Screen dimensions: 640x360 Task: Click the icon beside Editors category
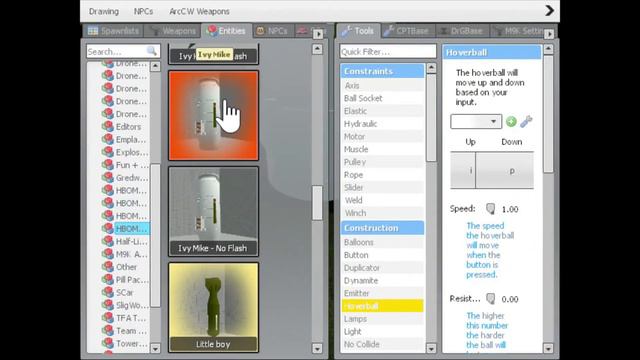(x=108, y=127)
